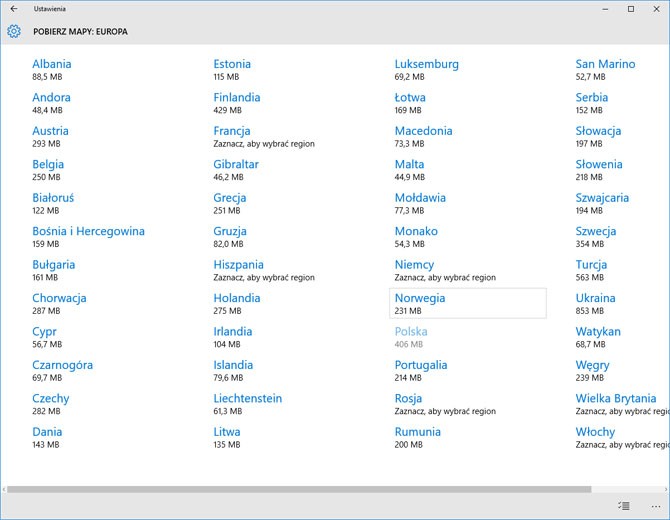The width and height of the screenshot is (670, 520).
Task: Select the Watykan map
Action: 598,337
